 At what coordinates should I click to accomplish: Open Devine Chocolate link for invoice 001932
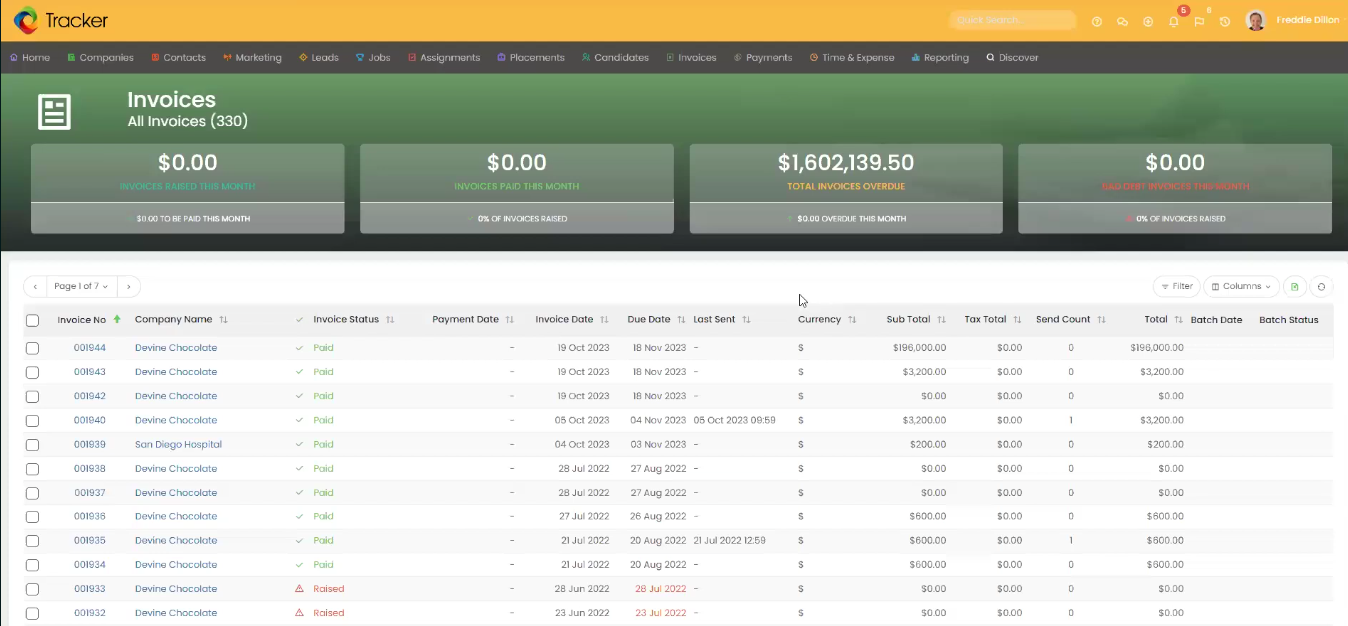pos(176,613)
